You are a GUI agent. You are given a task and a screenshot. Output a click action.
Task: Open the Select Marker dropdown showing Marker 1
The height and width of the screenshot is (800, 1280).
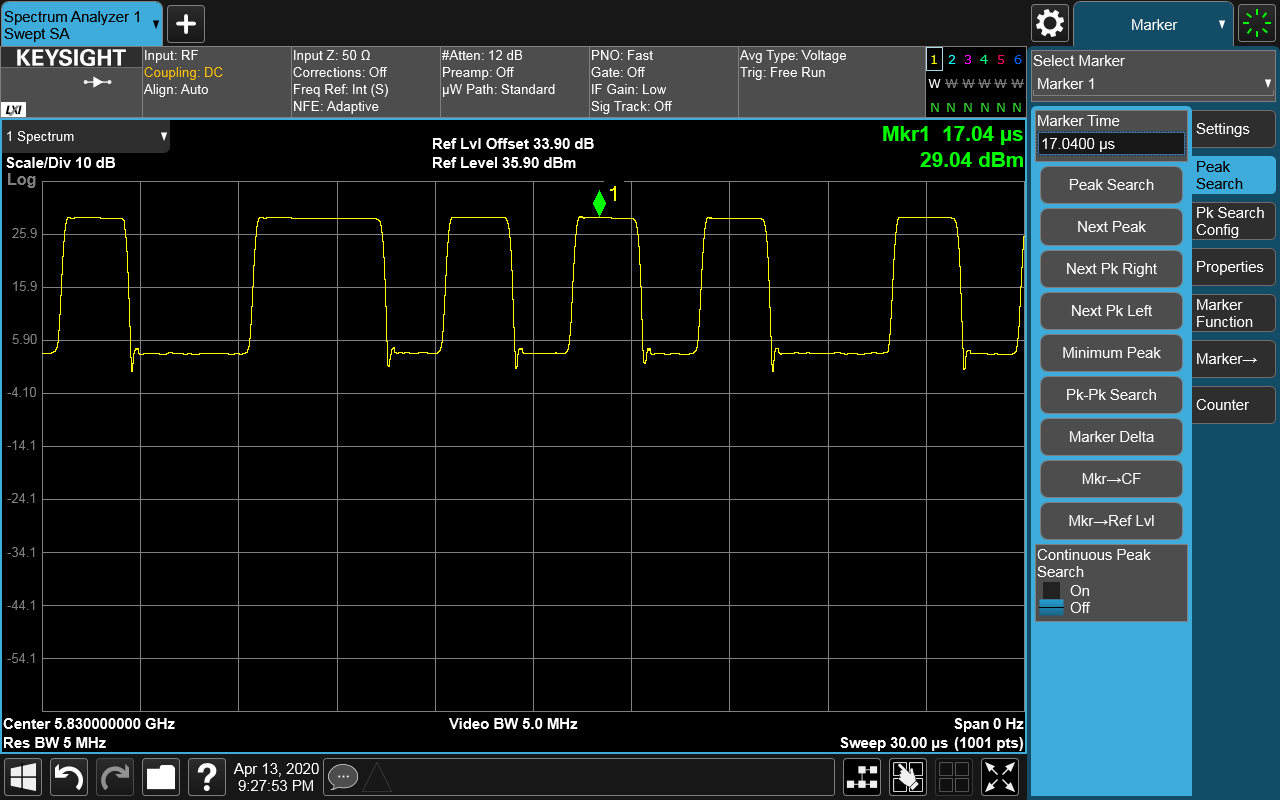1153,84
